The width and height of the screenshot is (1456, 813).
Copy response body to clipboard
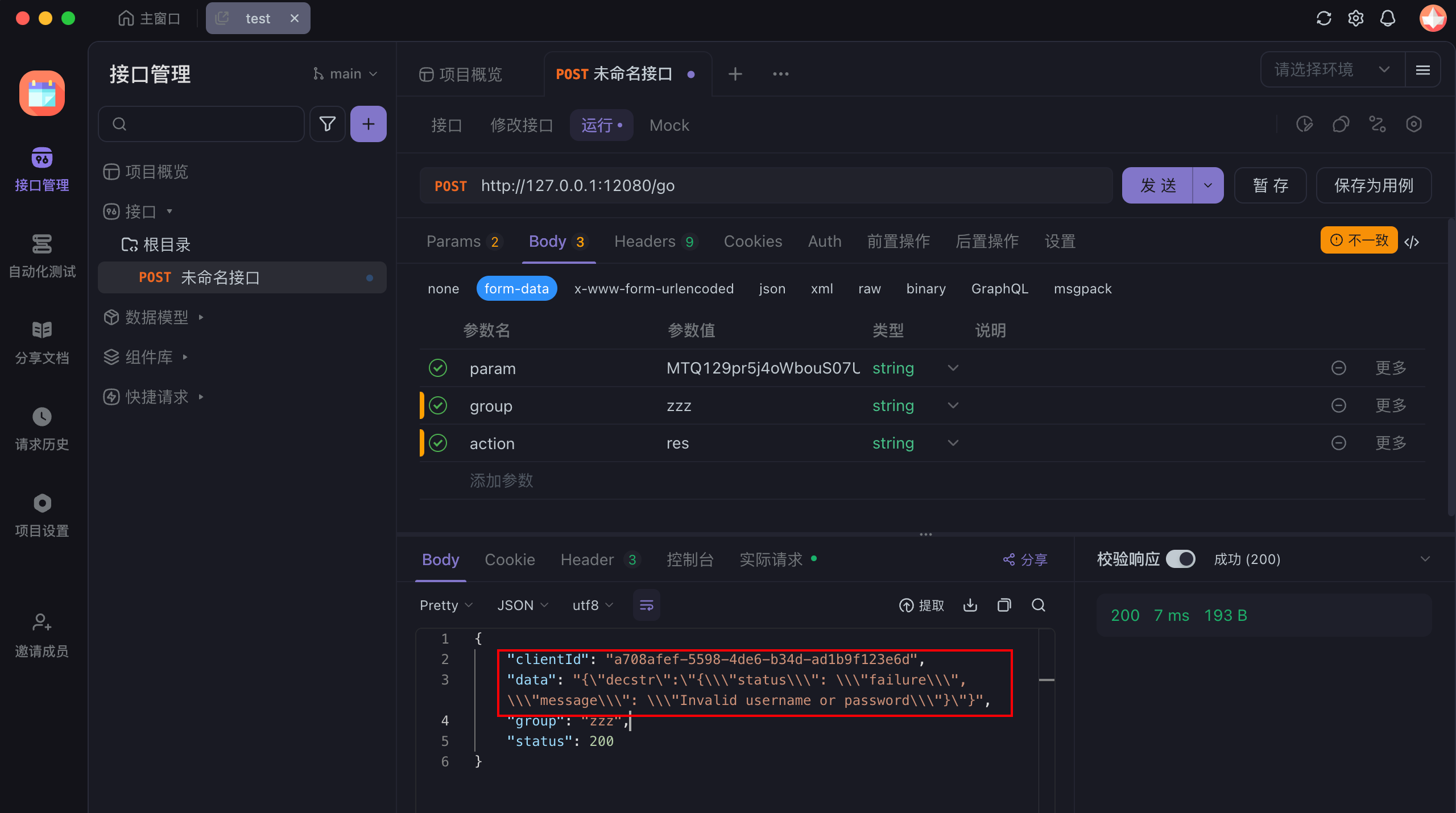pyautogui.click(x=1004, y=605)
